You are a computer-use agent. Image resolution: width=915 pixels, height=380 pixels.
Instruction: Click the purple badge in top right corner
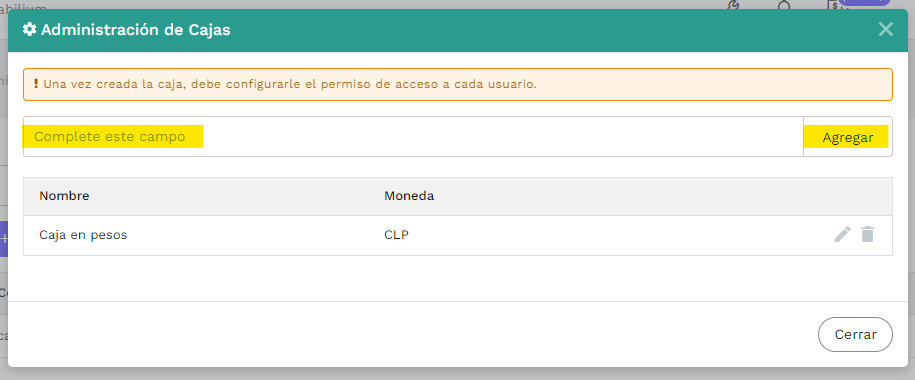pos(866,3)
